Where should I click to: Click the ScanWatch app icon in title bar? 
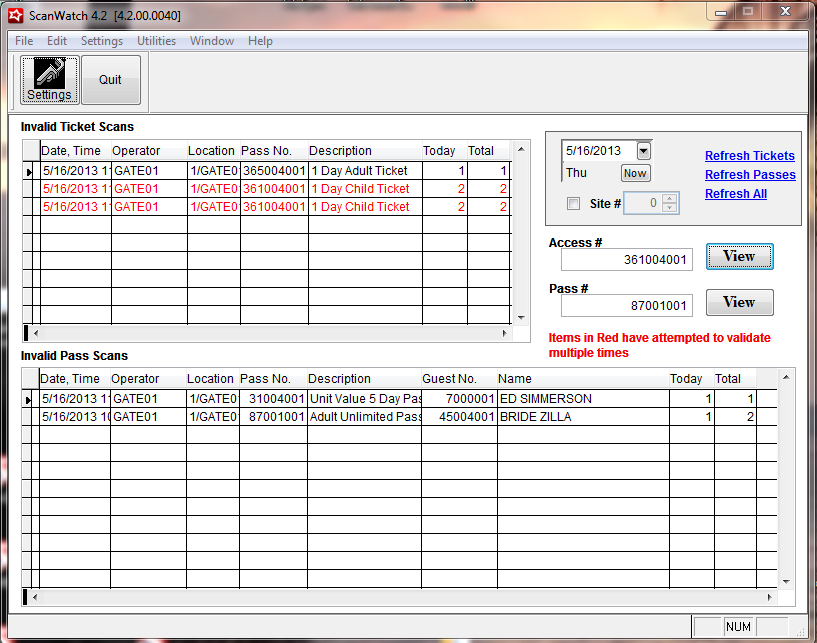tap(15, 15)
